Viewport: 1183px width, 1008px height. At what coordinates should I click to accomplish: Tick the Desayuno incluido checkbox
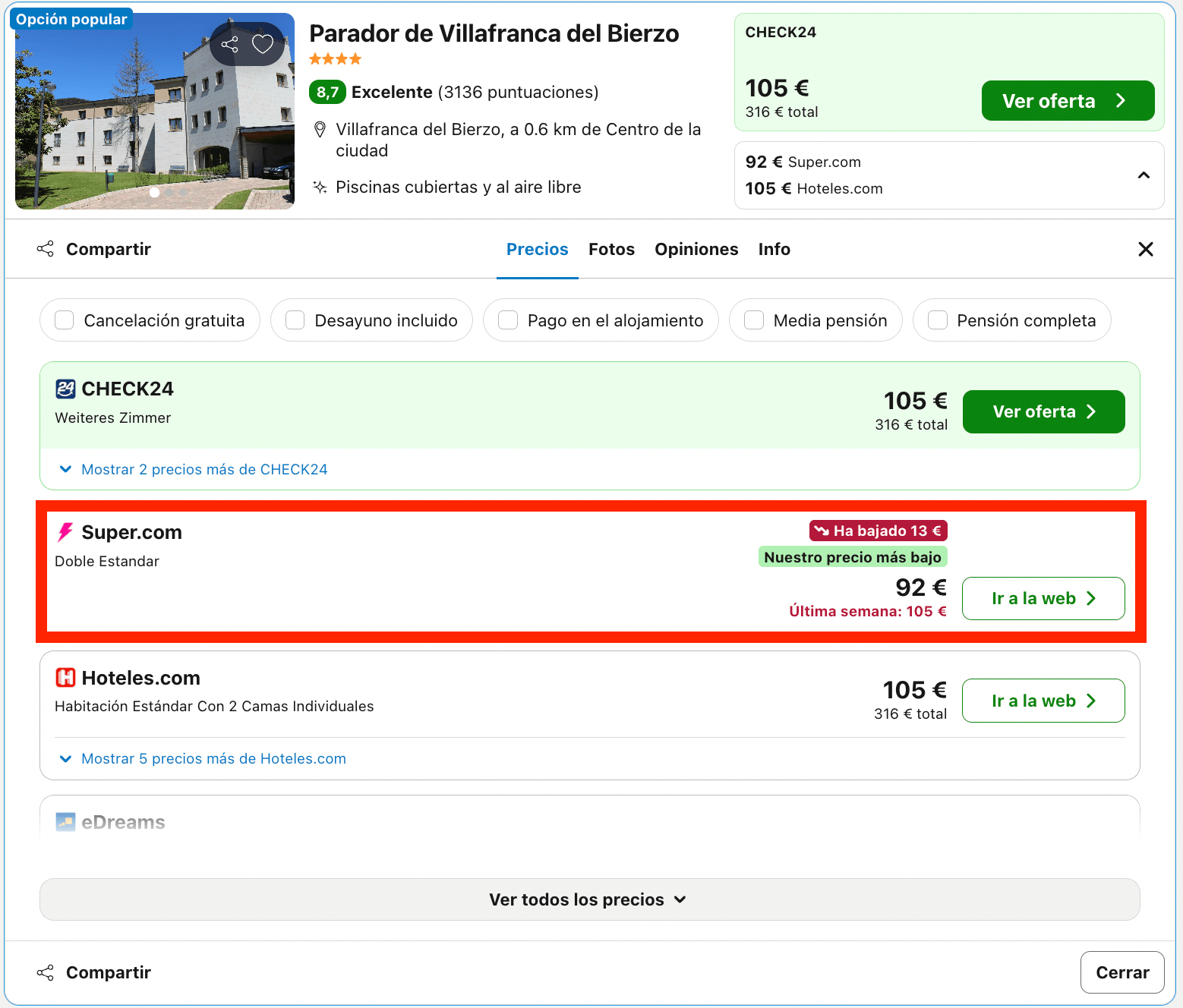tap(295, 320)
